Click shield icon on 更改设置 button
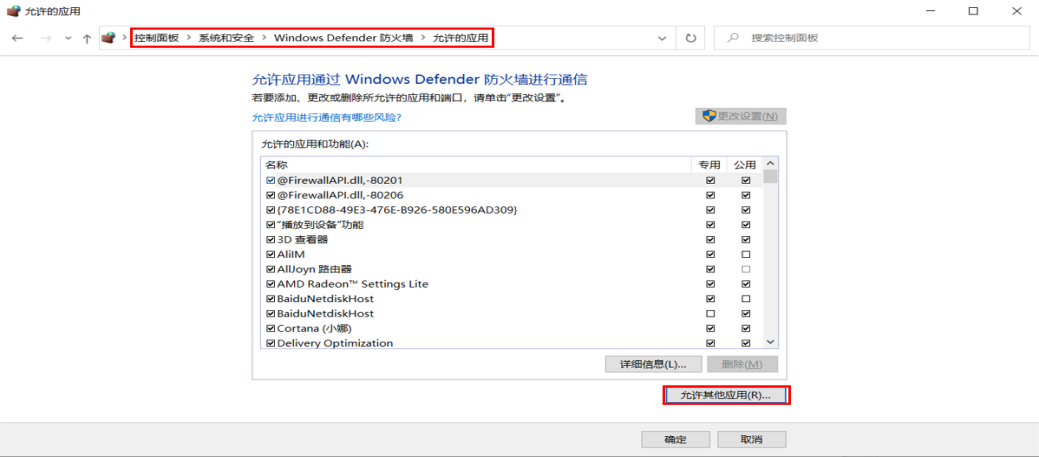Screen dimensions: 1039x457 tap(709, 116)
